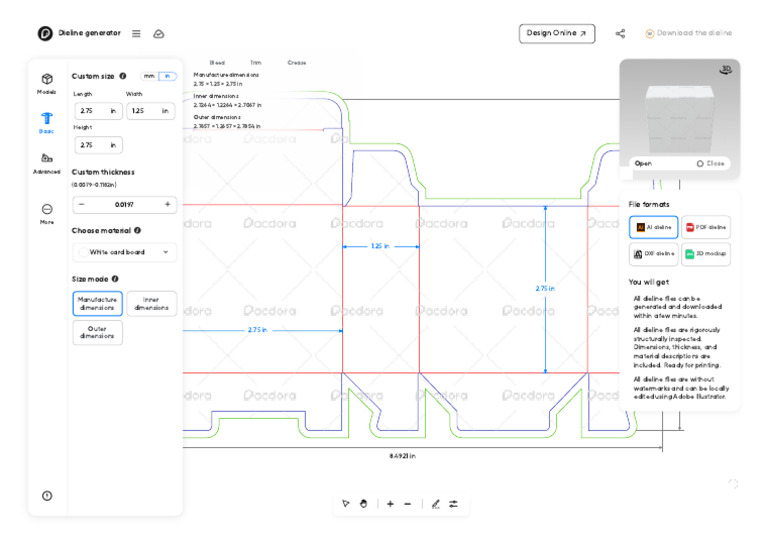Click the cloud save icon
768x543 pixels.
(x=158, y=34)
